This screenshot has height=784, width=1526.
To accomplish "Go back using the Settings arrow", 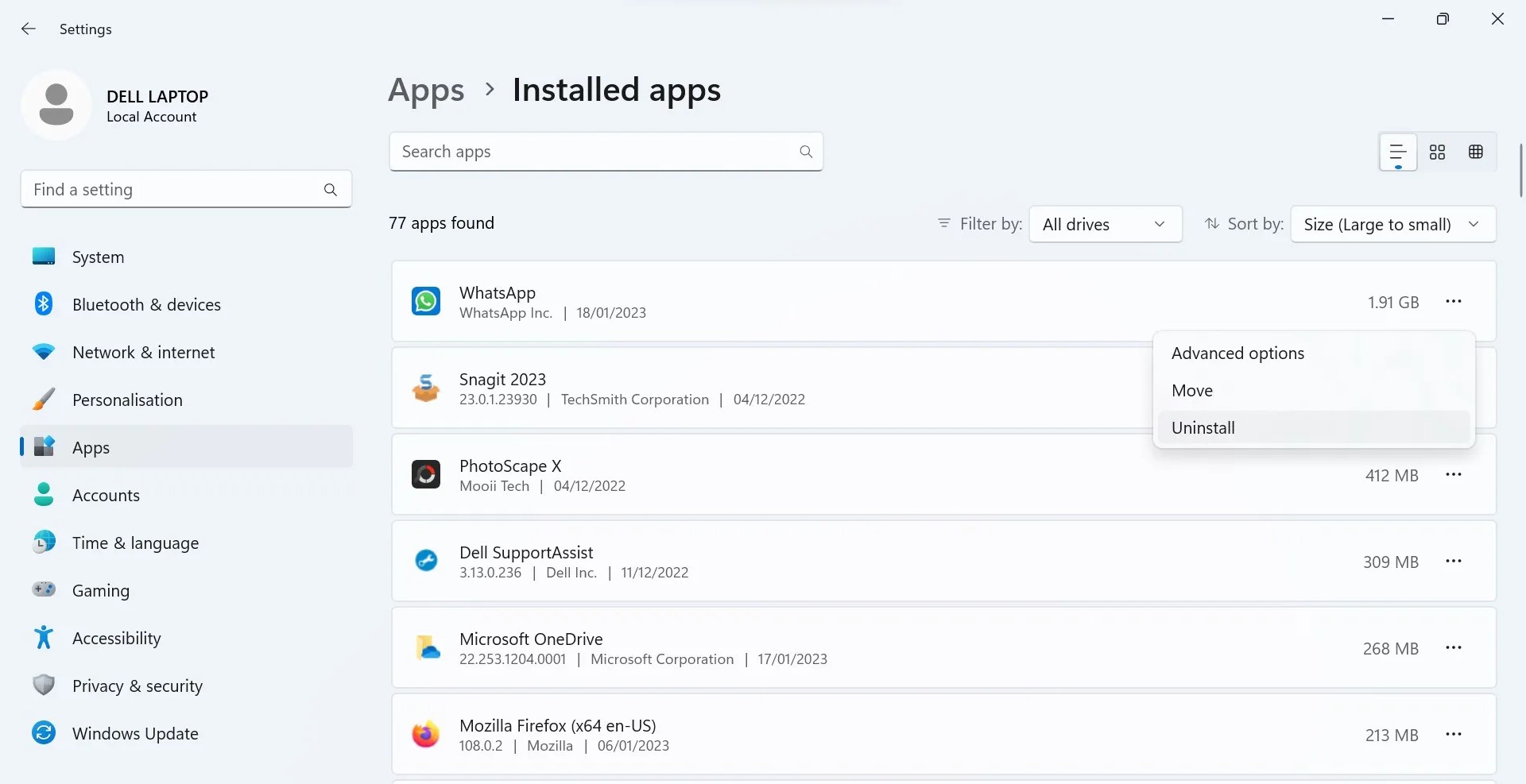I will pyautogui.click(x=29, y=29).
